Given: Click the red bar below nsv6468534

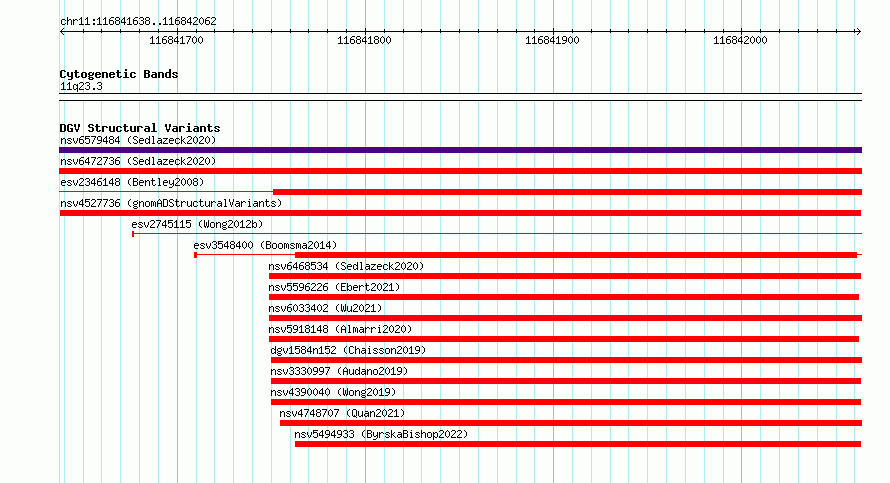Looking at the screenshot, I should point(565,276).
